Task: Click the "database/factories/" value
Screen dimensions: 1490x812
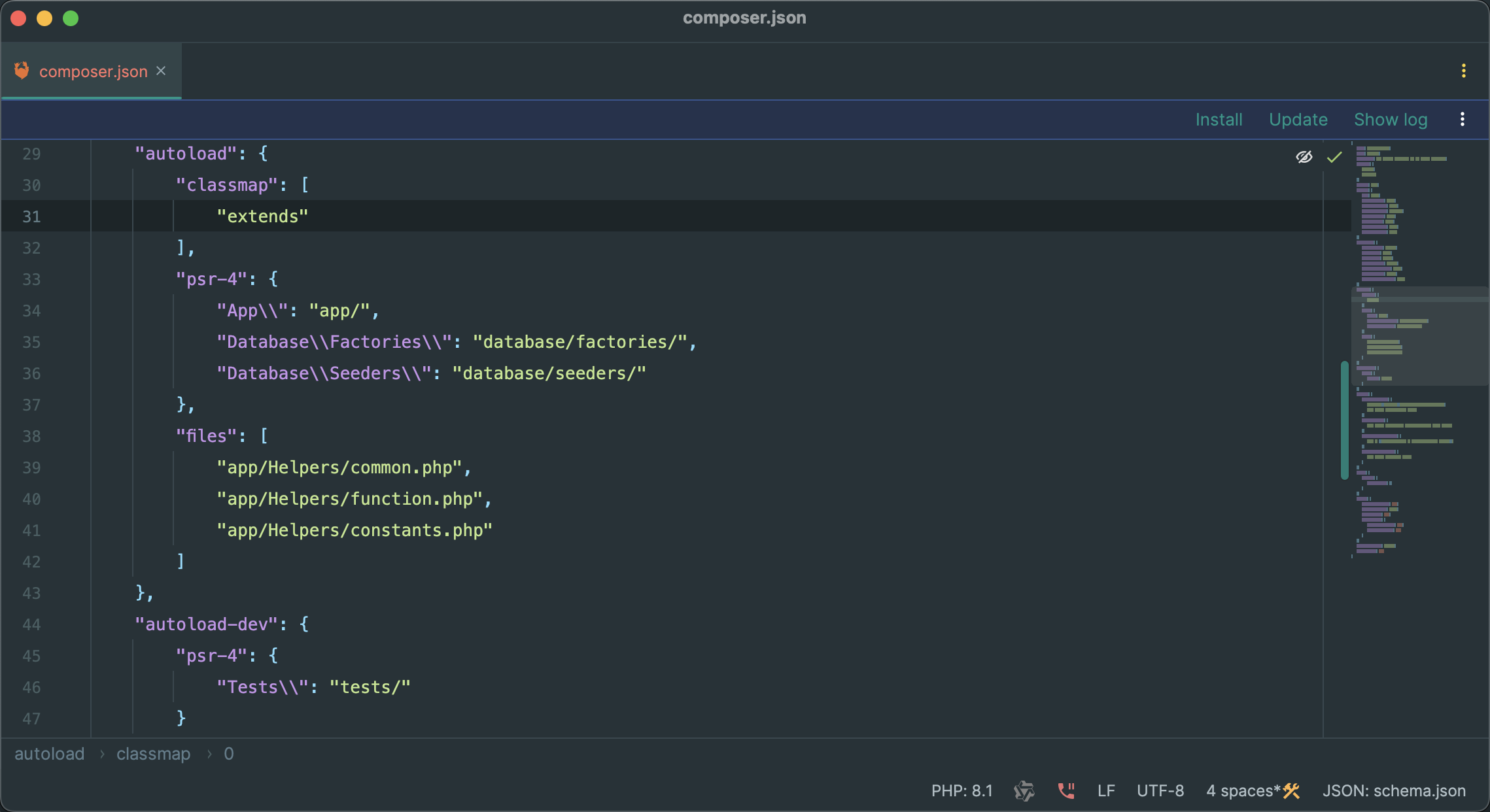Action: (580, 342)
